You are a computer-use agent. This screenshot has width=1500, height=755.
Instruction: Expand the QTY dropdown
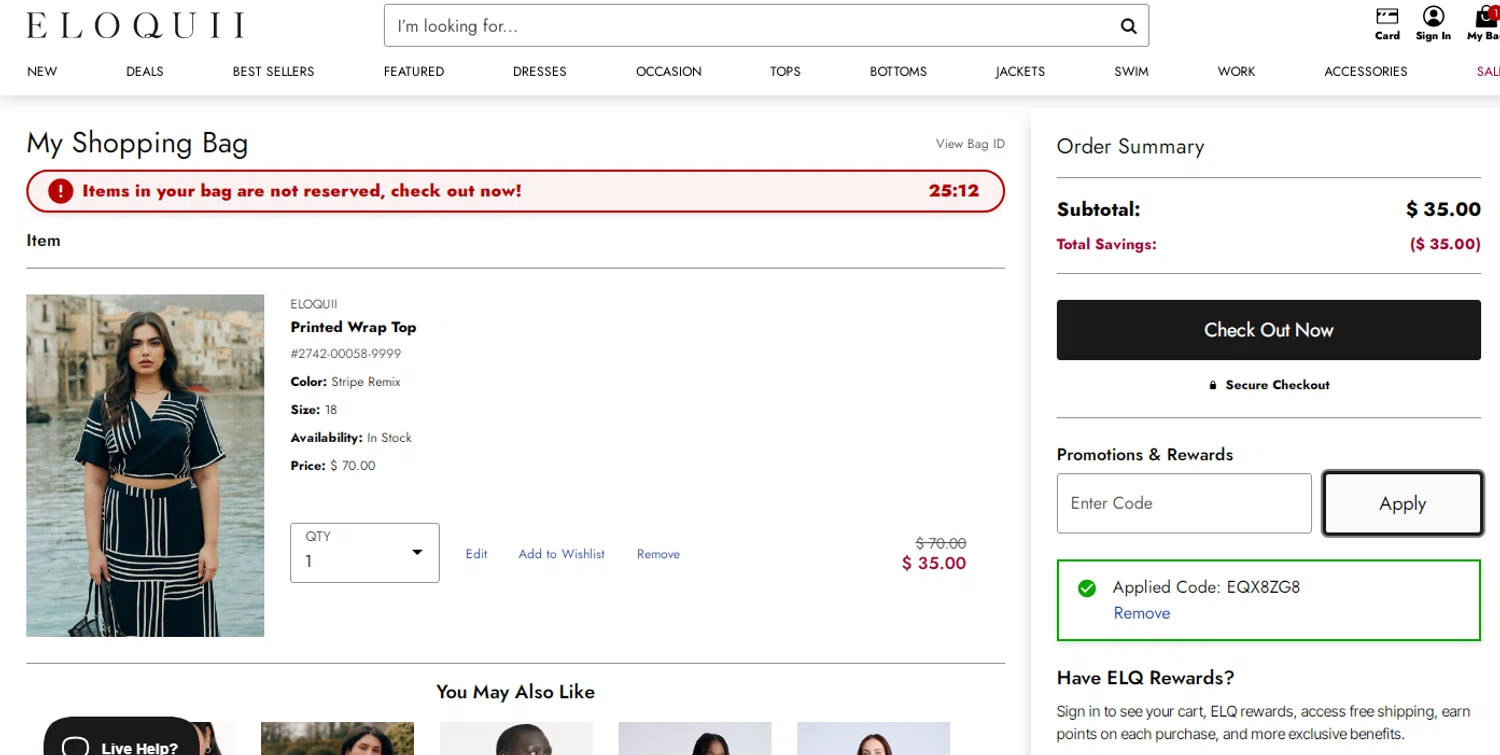(x=365, y=552)
